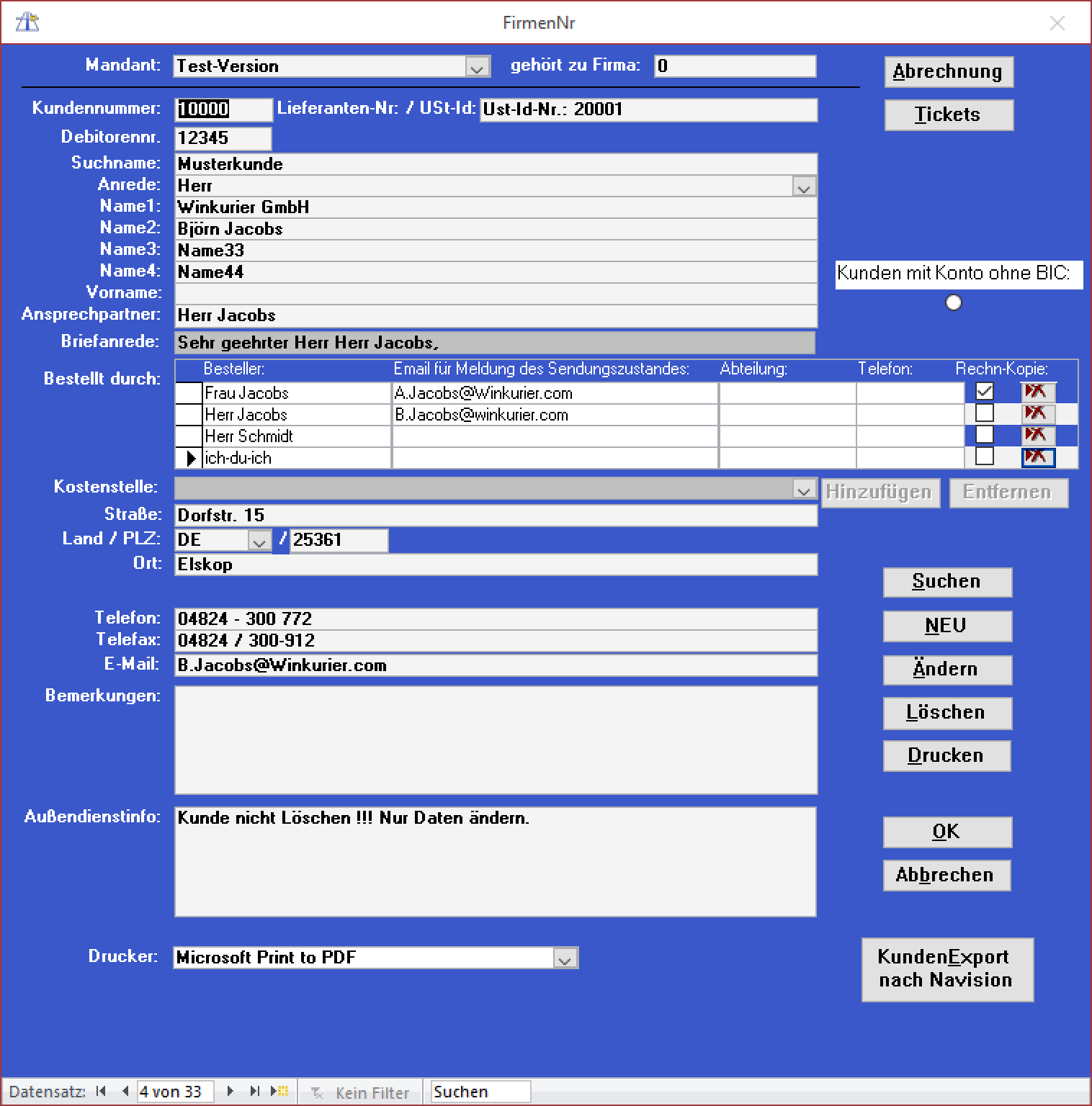Select Kunden mit Konto ohne BIC option
This screenshot has height=1106, width=1092.
pos(953,303)
